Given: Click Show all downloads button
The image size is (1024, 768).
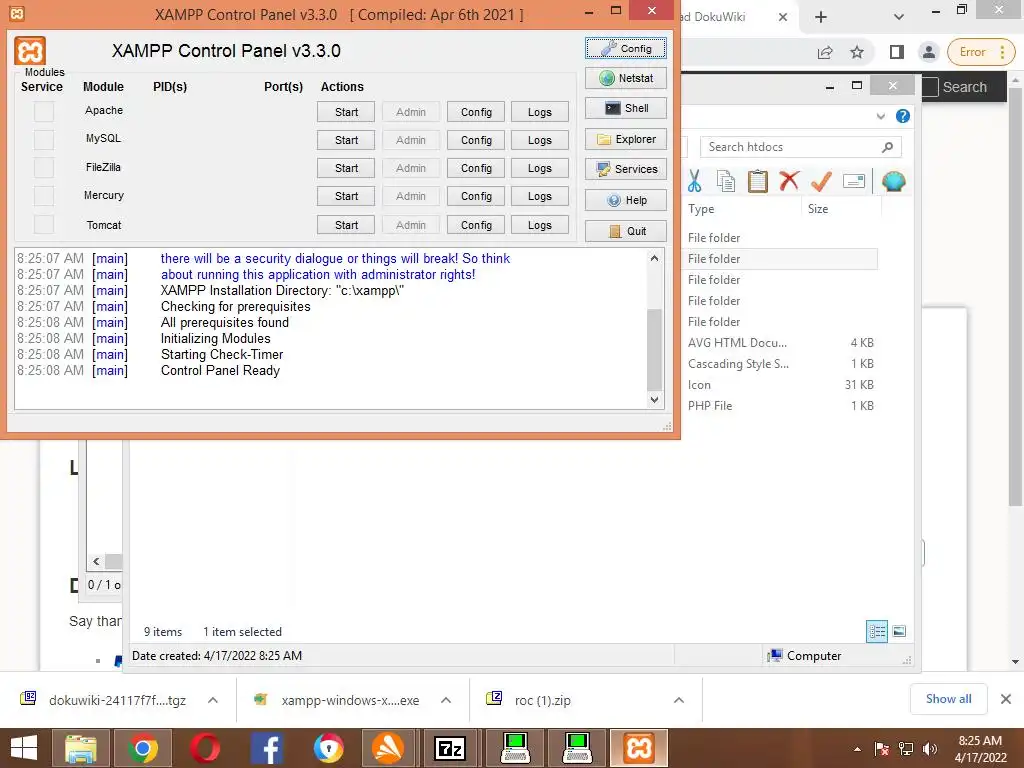Looking at the screenshot, I should 948,699.
